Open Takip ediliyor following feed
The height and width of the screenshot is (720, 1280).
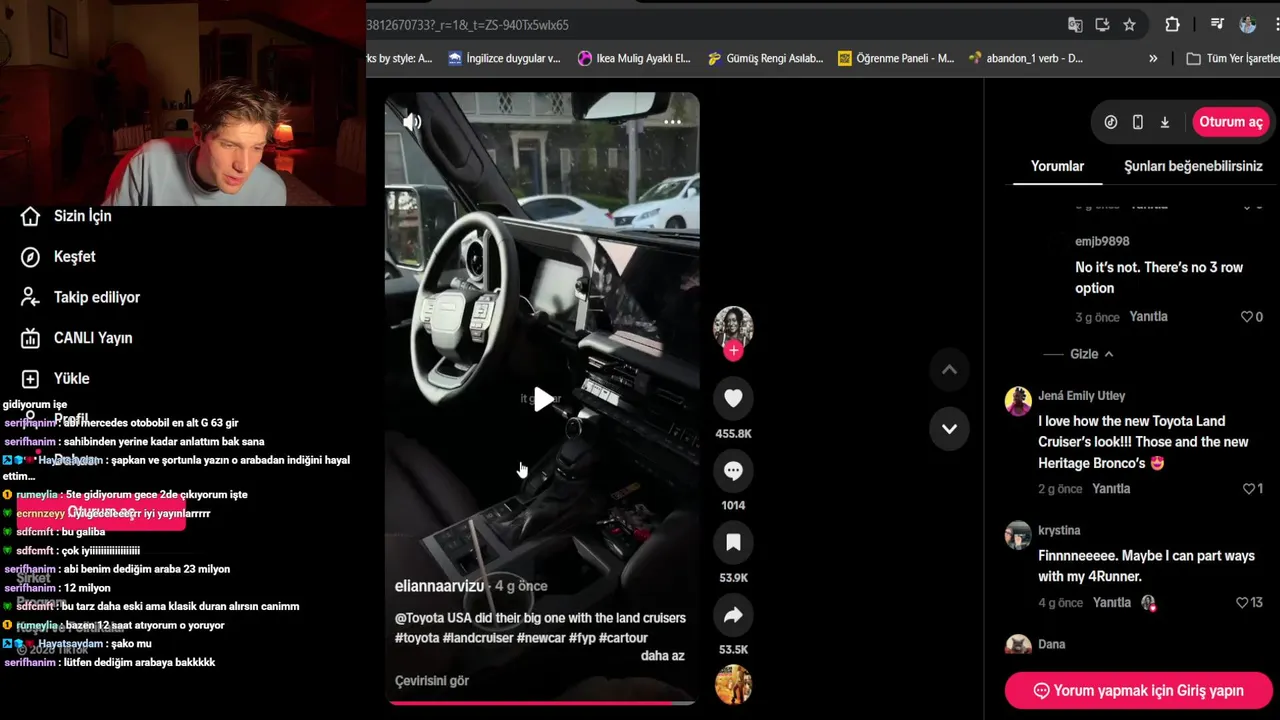click(x=80, y=297)
